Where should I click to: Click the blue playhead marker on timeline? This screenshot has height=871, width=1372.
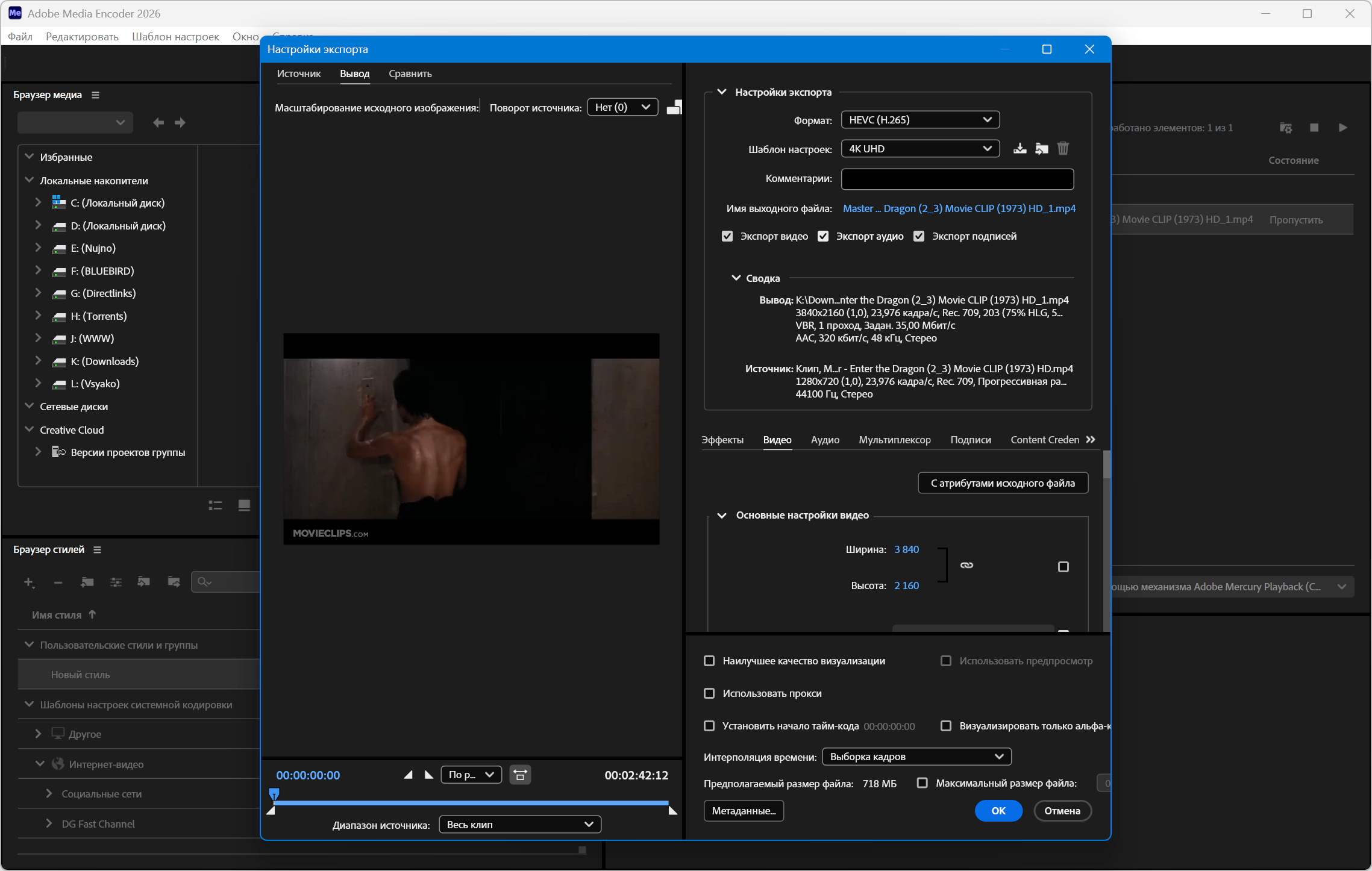[274, 793]
